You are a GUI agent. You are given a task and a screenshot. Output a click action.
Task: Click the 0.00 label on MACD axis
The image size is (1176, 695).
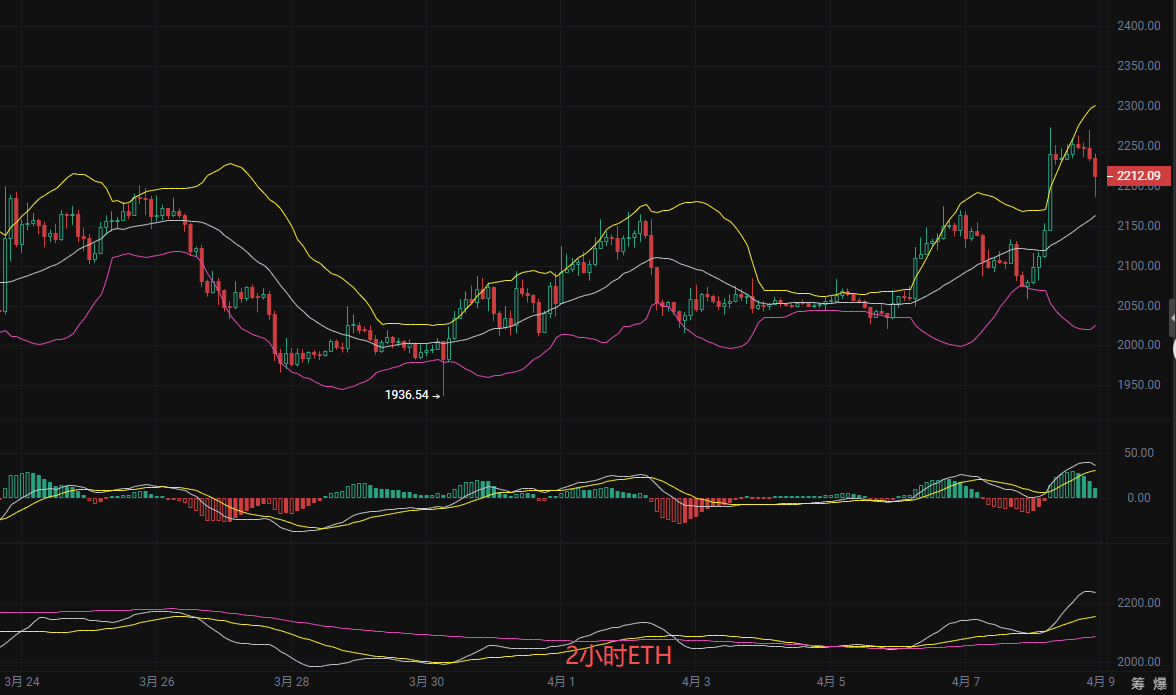click(1138, 498)
